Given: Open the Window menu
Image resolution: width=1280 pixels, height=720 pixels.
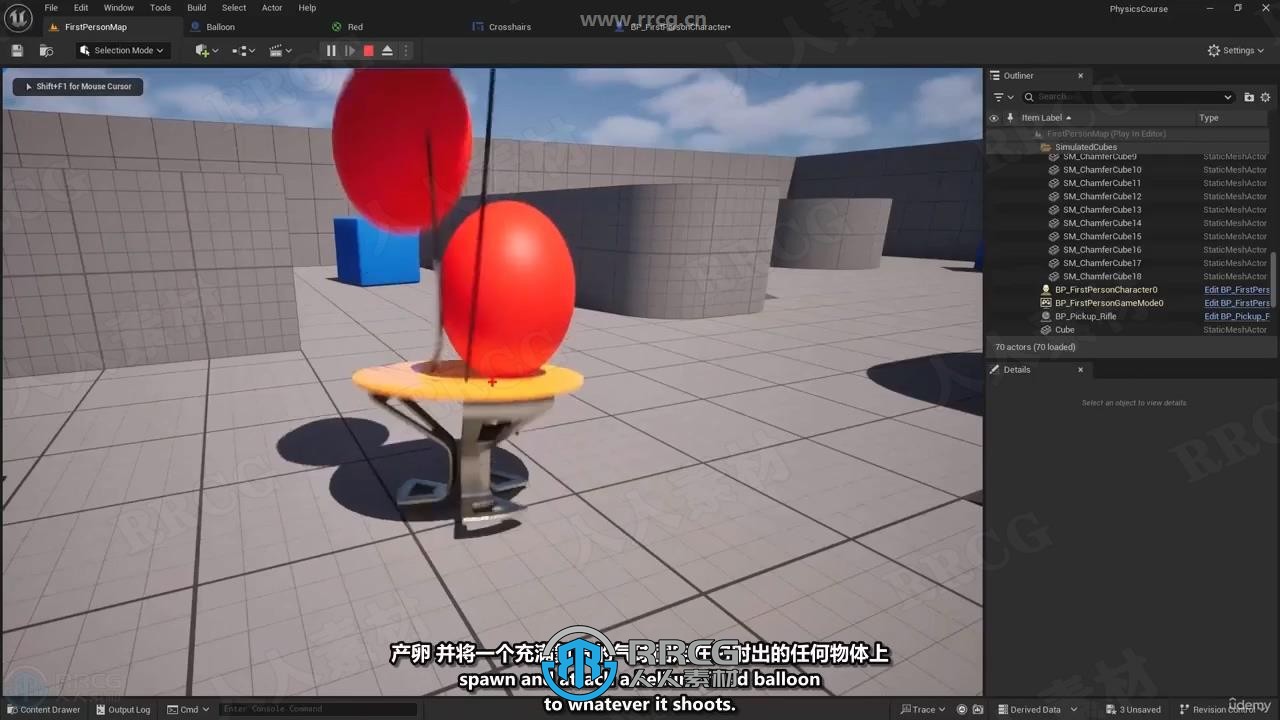Looking at the screenshot, I should coord(119,7).
